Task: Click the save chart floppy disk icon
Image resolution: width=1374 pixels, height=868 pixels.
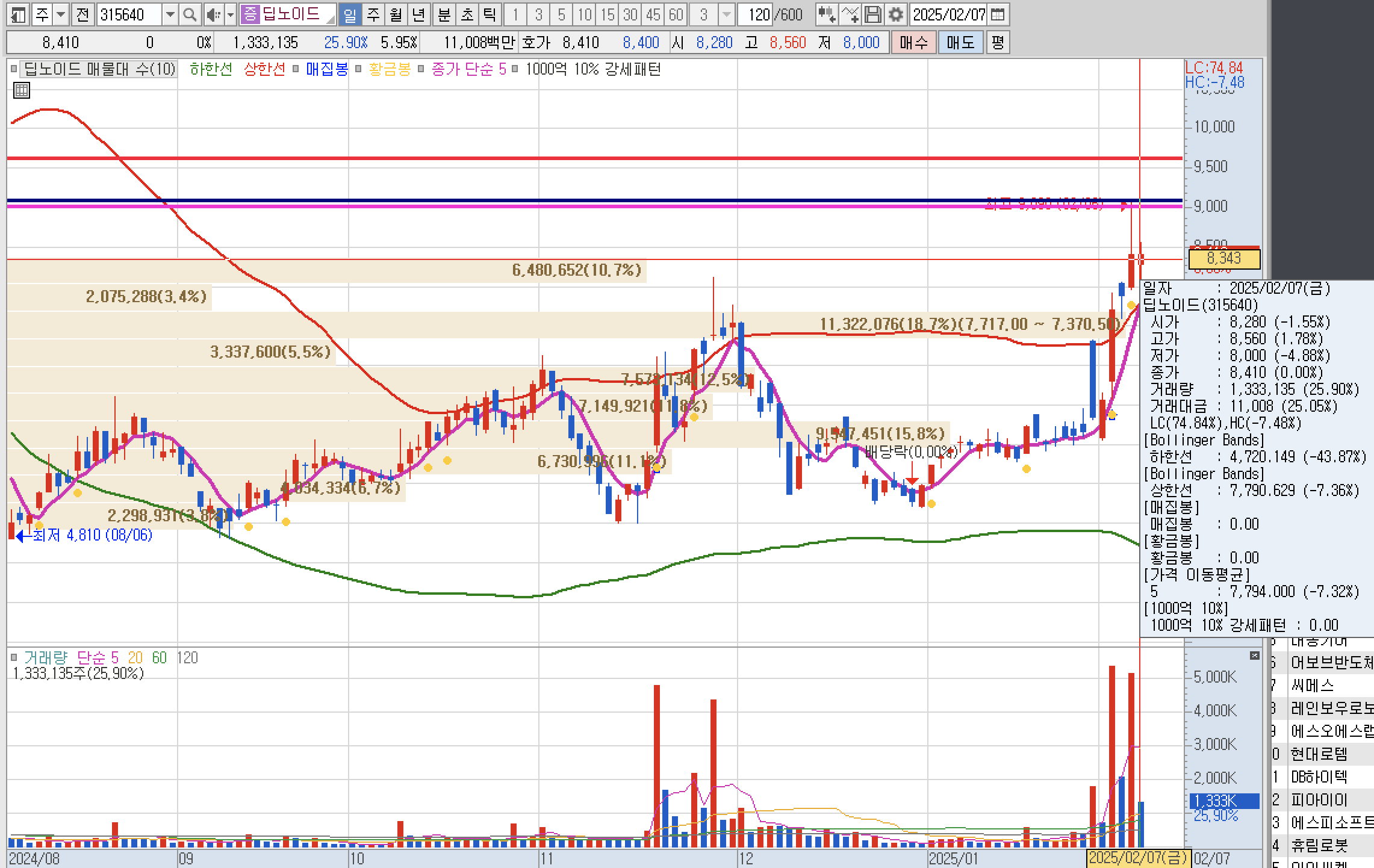Action: pyautogui.click(x=873, y=14)
